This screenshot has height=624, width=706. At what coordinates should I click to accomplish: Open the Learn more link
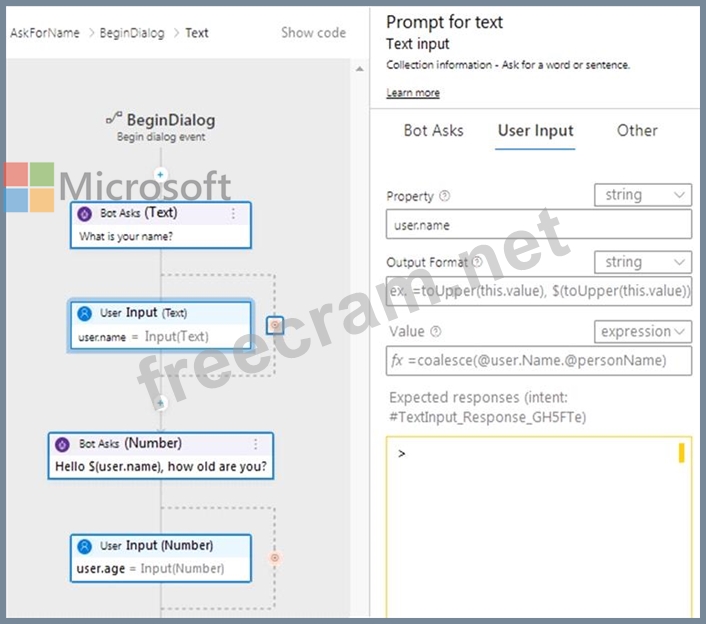(412, 93)
